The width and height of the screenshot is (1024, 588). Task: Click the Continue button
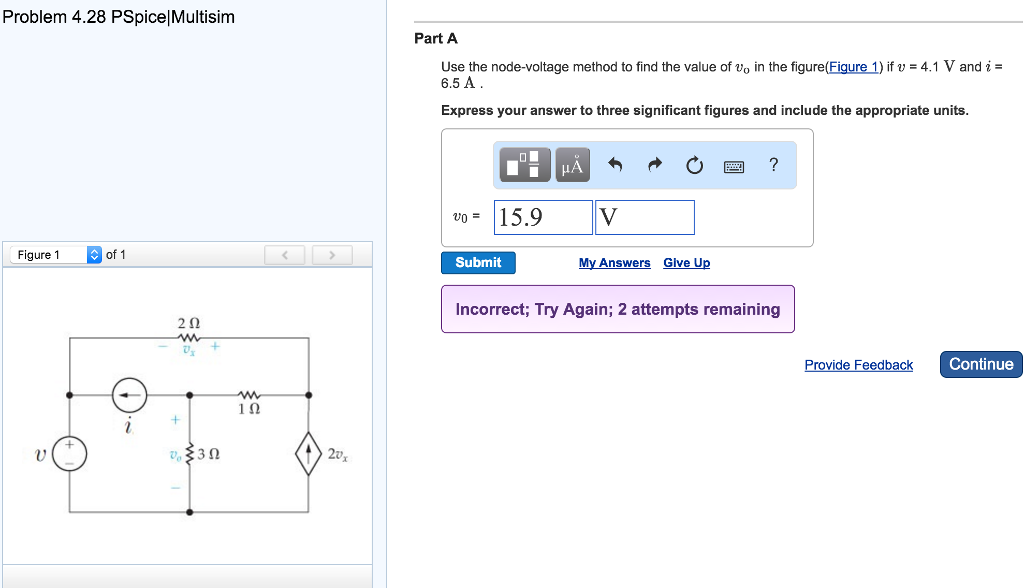(x=980, y=364)
